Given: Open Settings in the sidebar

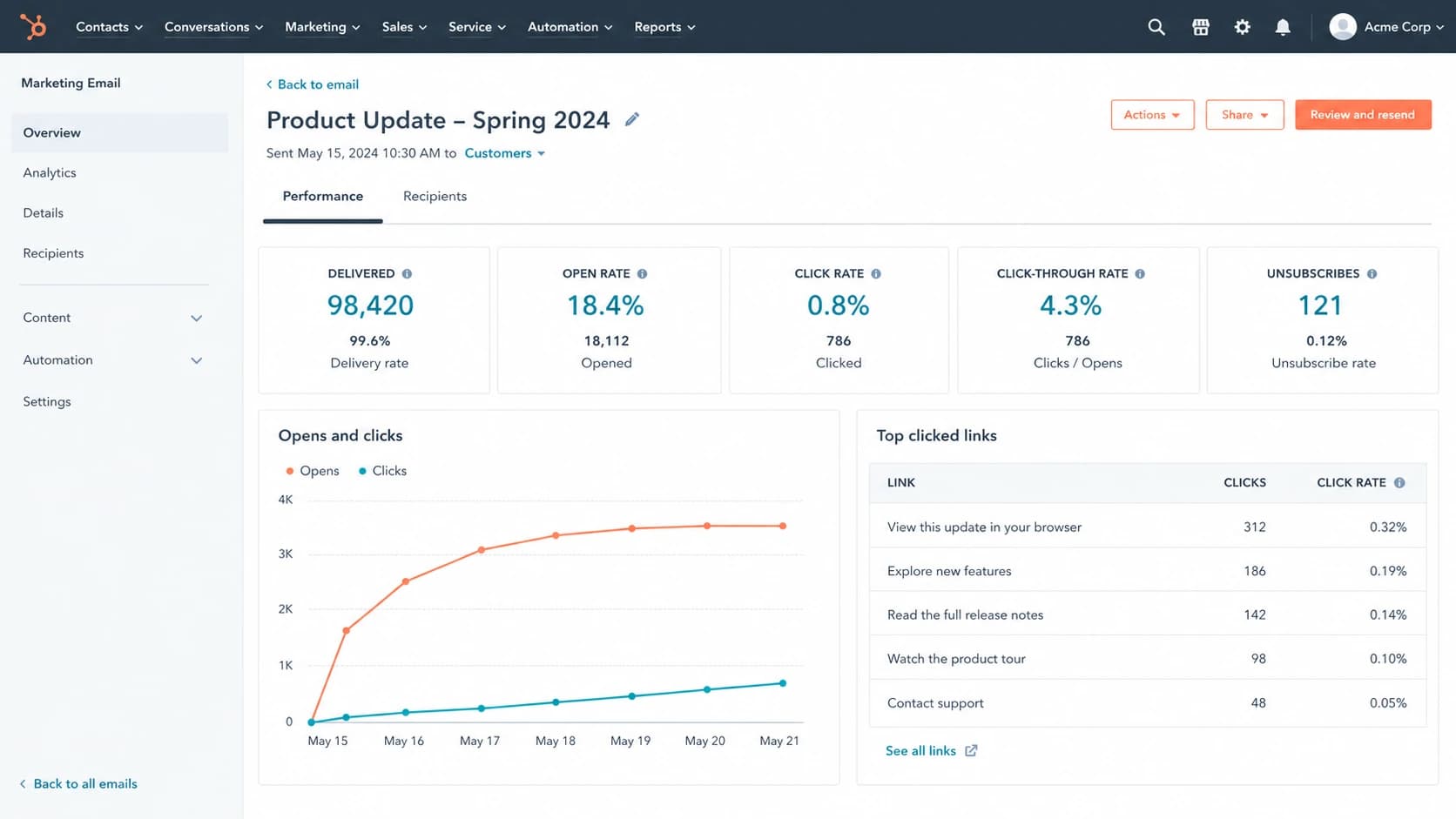Looking at the screenshot, I should coord(47,401).
